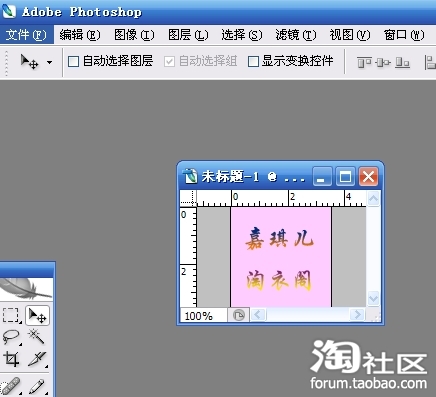Activate the Crop tool

[11, 359]
